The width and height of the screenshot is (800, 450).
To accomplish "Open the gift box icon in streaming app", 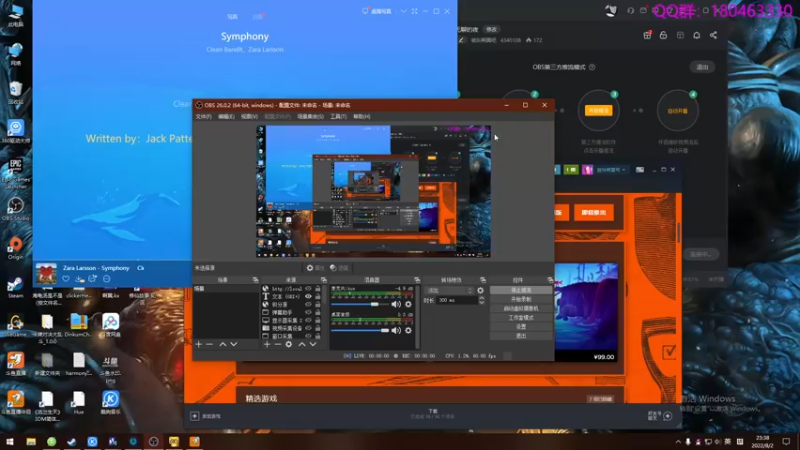I will click(647, 35).
